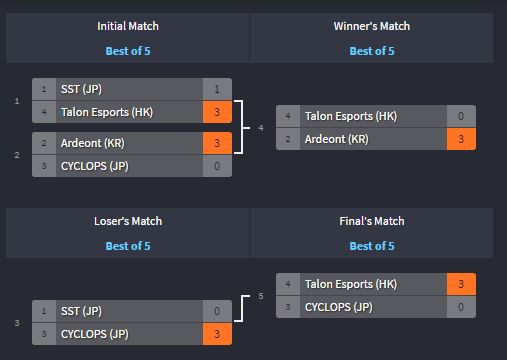Click Winner's Match header title
Image resolution: width=507 pixels, height=360 pixels.
[372, 26]
